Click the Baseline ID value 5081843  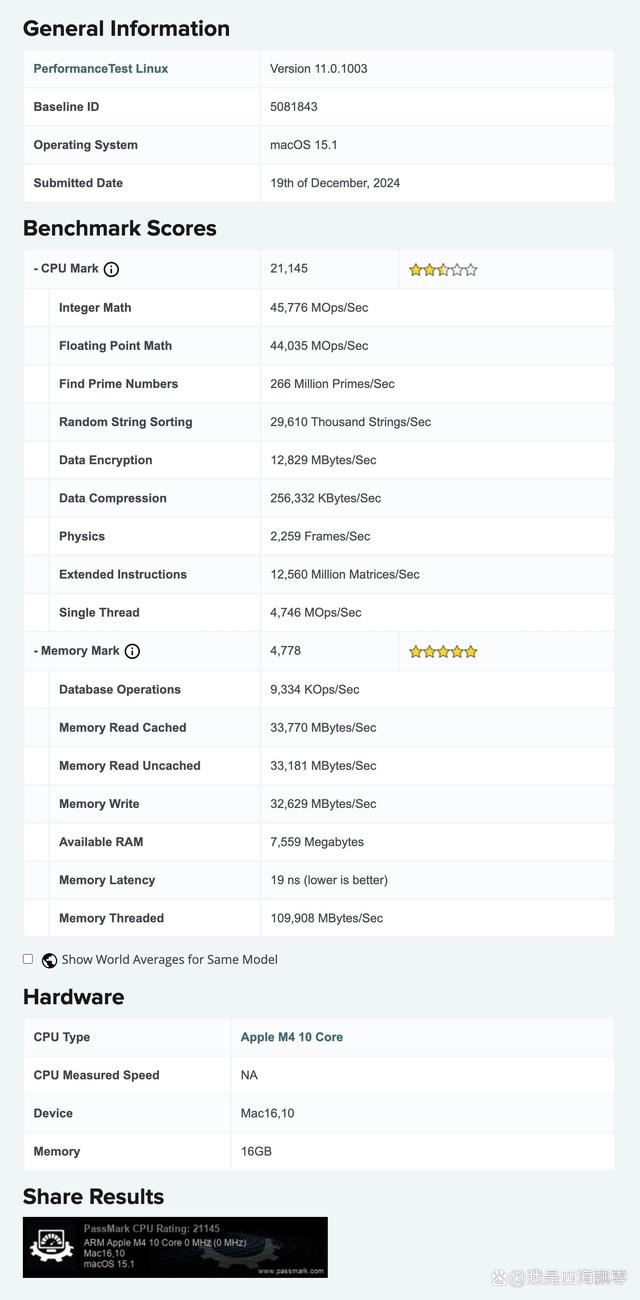click(294, 107)
